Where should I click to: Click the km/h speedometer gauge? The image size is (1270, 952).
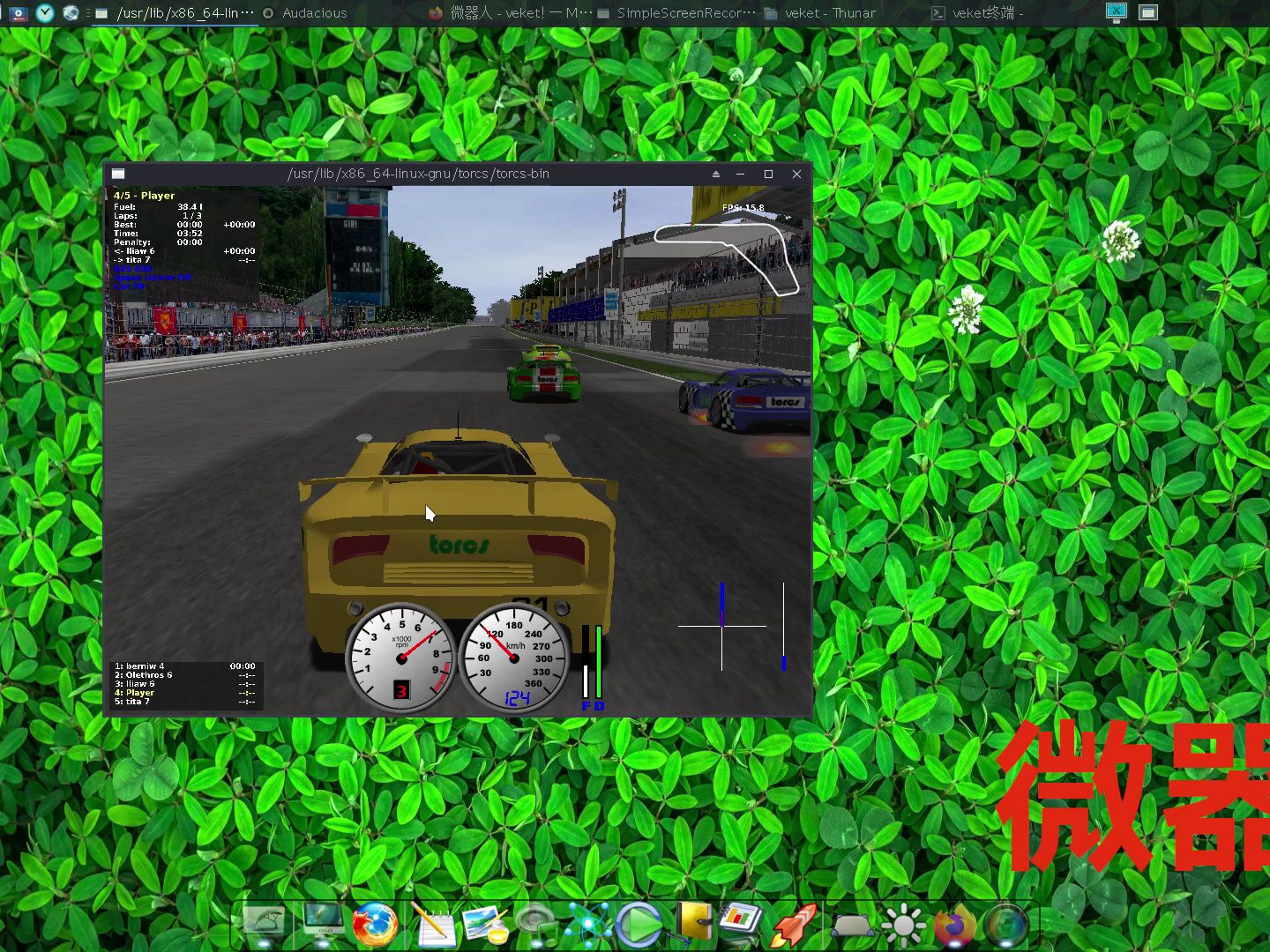point(515,658)
